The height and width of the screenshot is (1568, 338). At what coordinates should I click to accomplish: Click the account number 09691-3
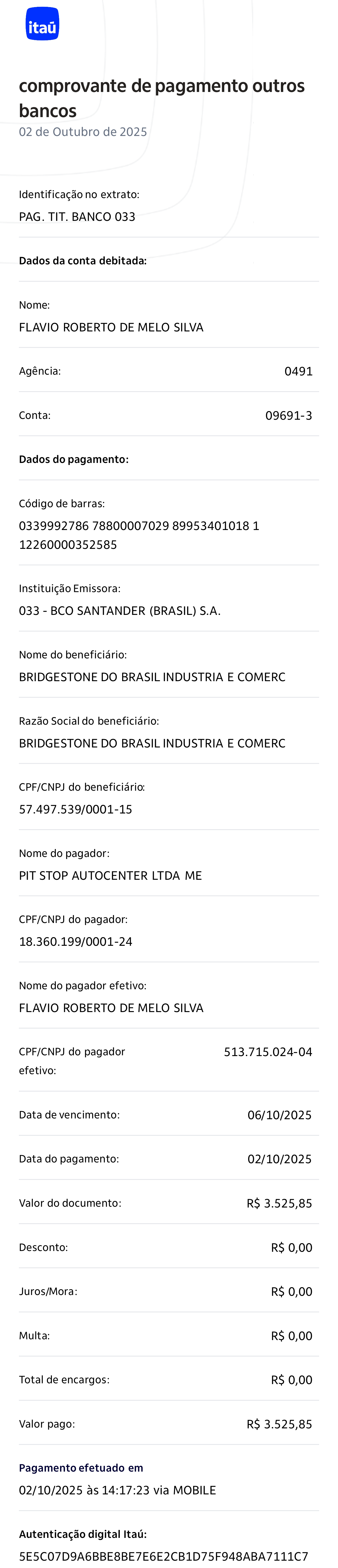point(289,416)
